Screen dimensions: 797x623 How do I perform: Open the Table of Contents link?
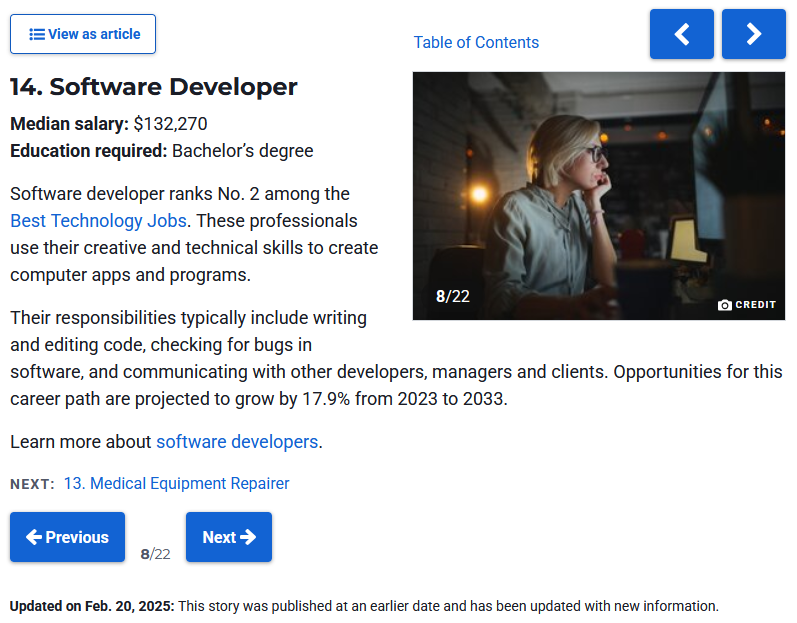pyautogui.click(x=476, y=42)
